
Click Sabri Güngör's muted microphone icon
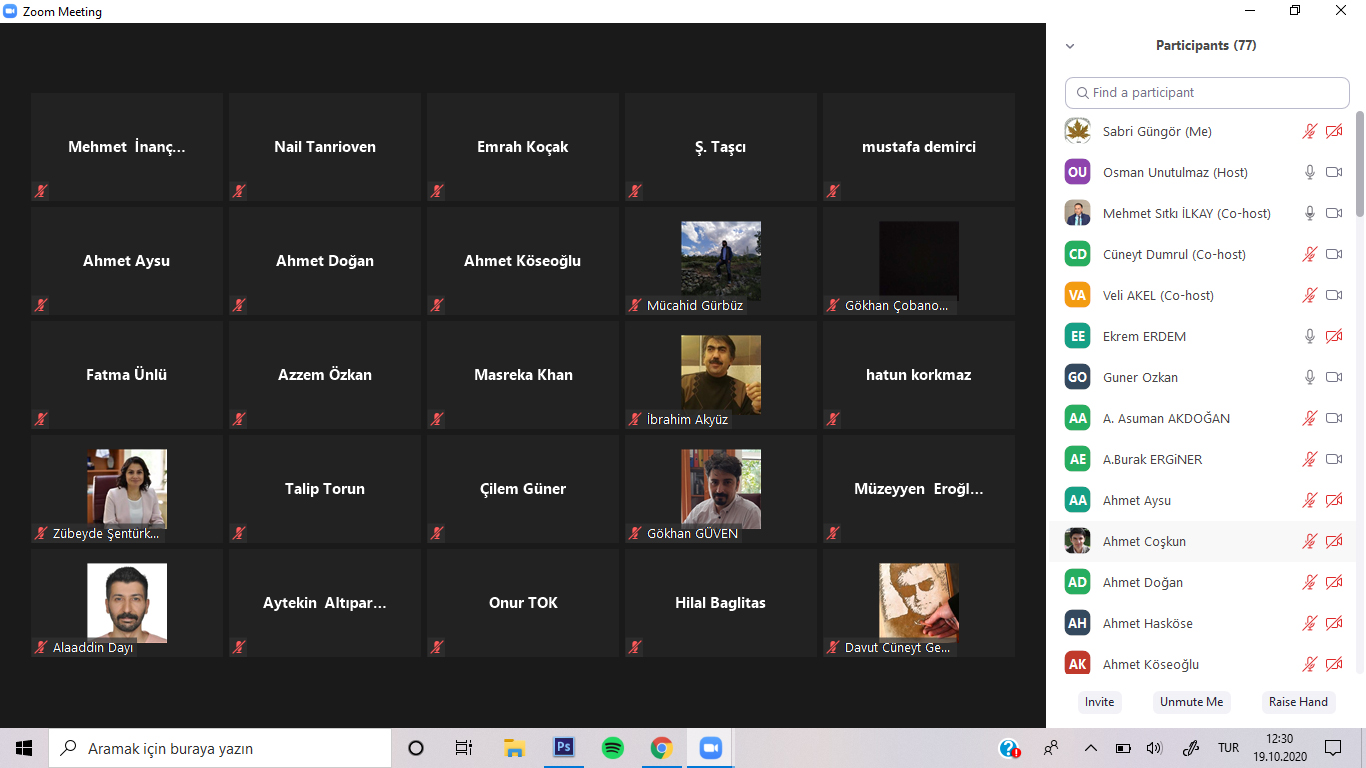pos(1309,131)
